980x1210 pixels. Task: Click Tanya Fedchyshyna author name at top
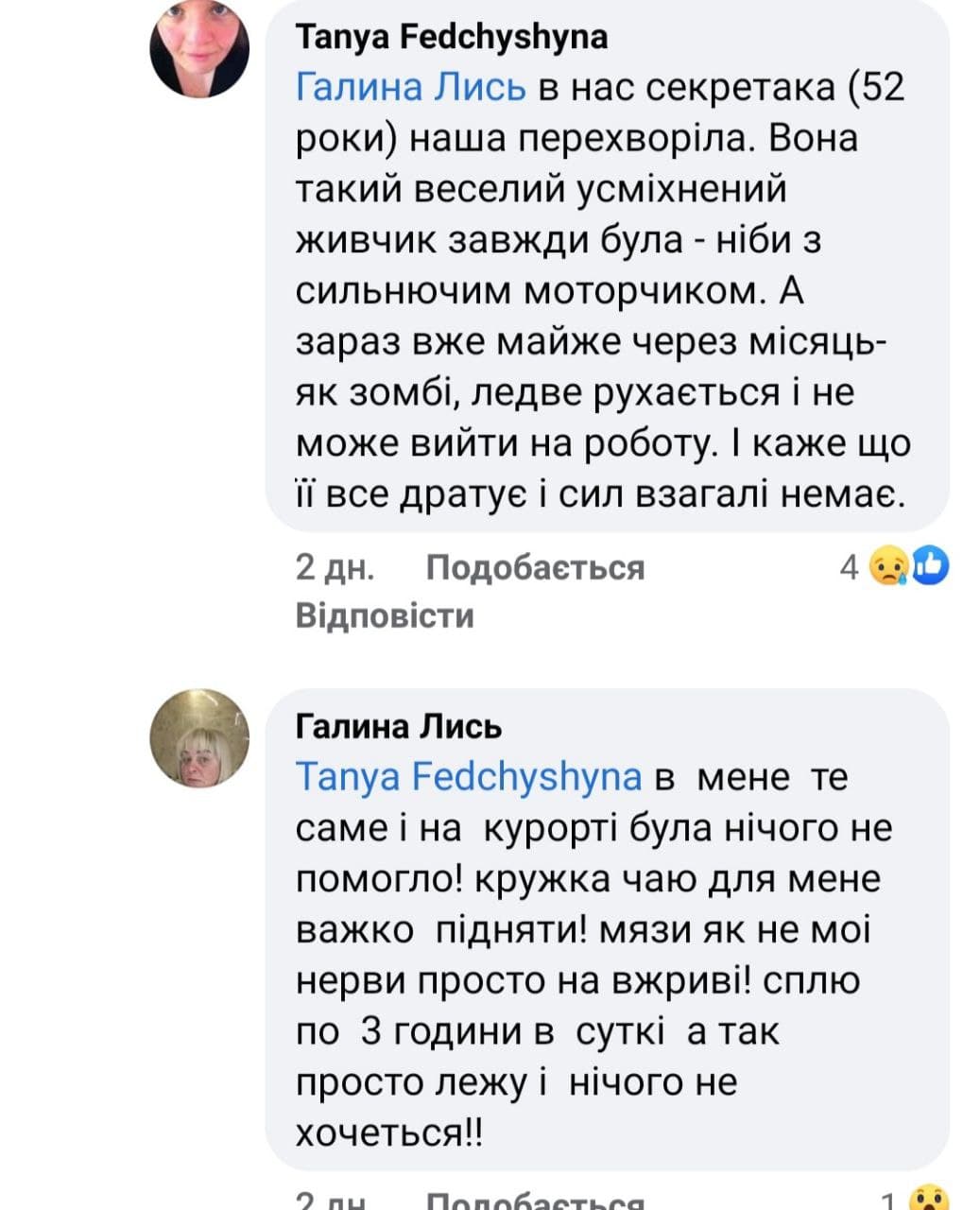(x=452, y=37)
